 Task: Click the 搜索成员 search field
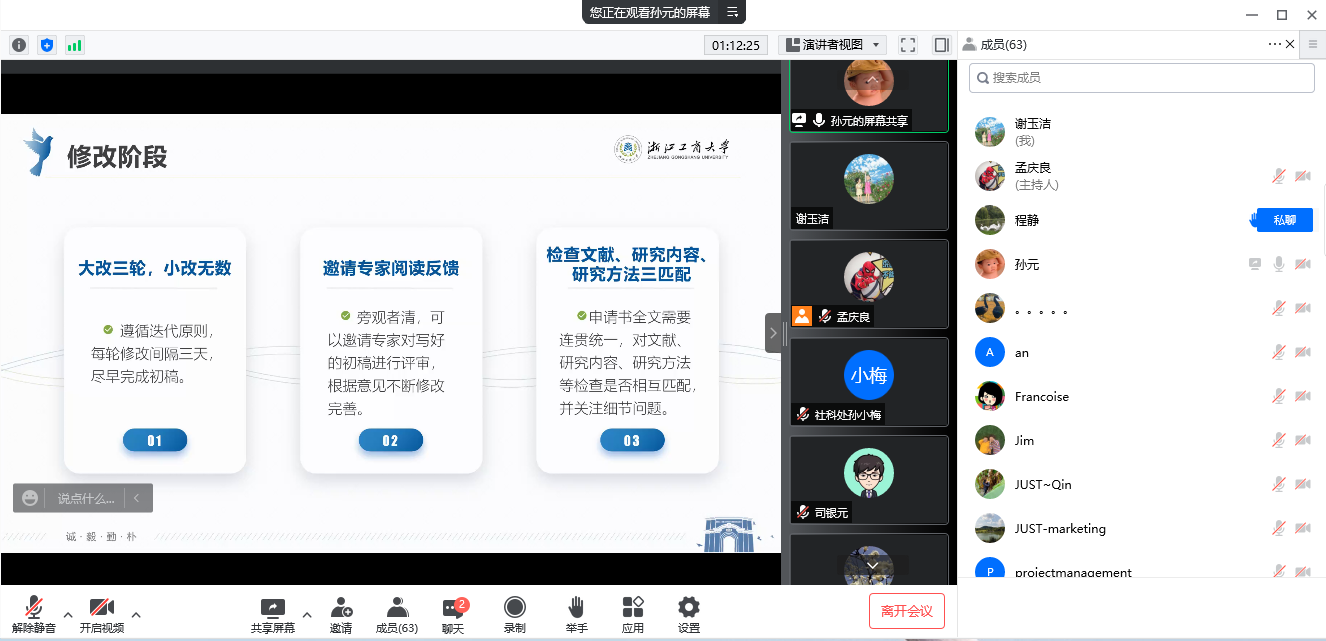(x=1142, y=78)
